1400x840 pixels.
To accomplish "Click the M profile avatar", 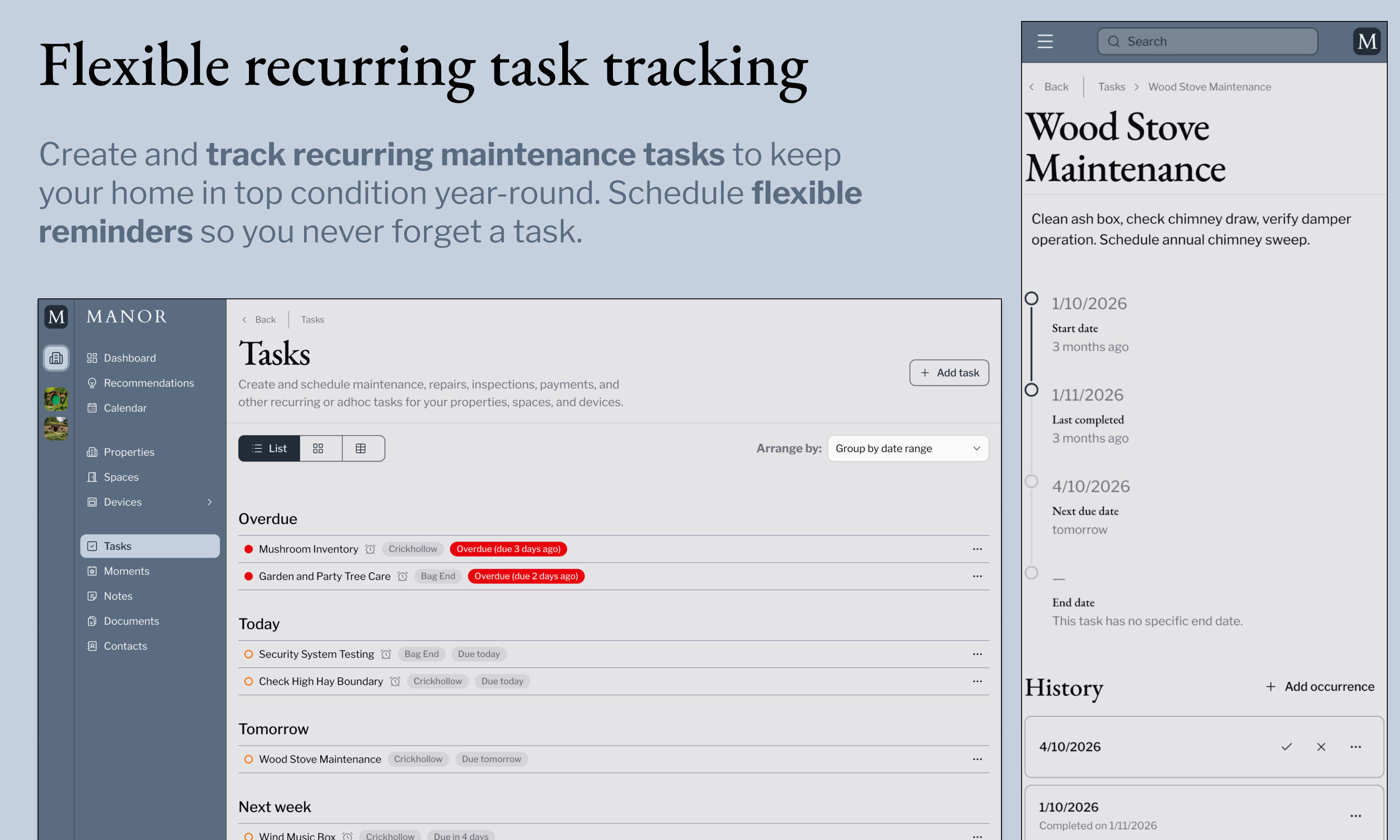I will 1367,41.
